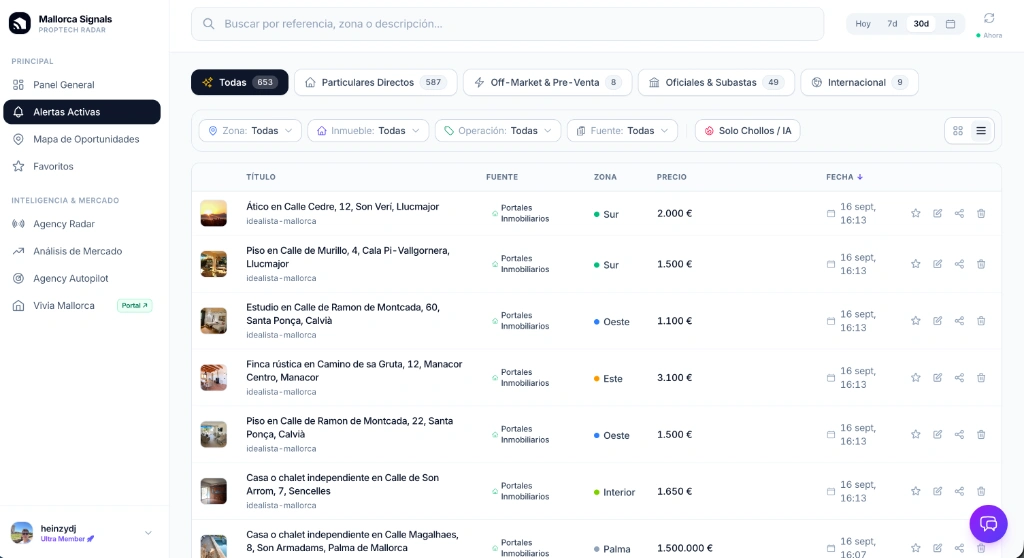Select the Oficiales & Subastas tab
Image resolution: width=1024 pixels, height=558 pixels.
click(x=716, y=82)
